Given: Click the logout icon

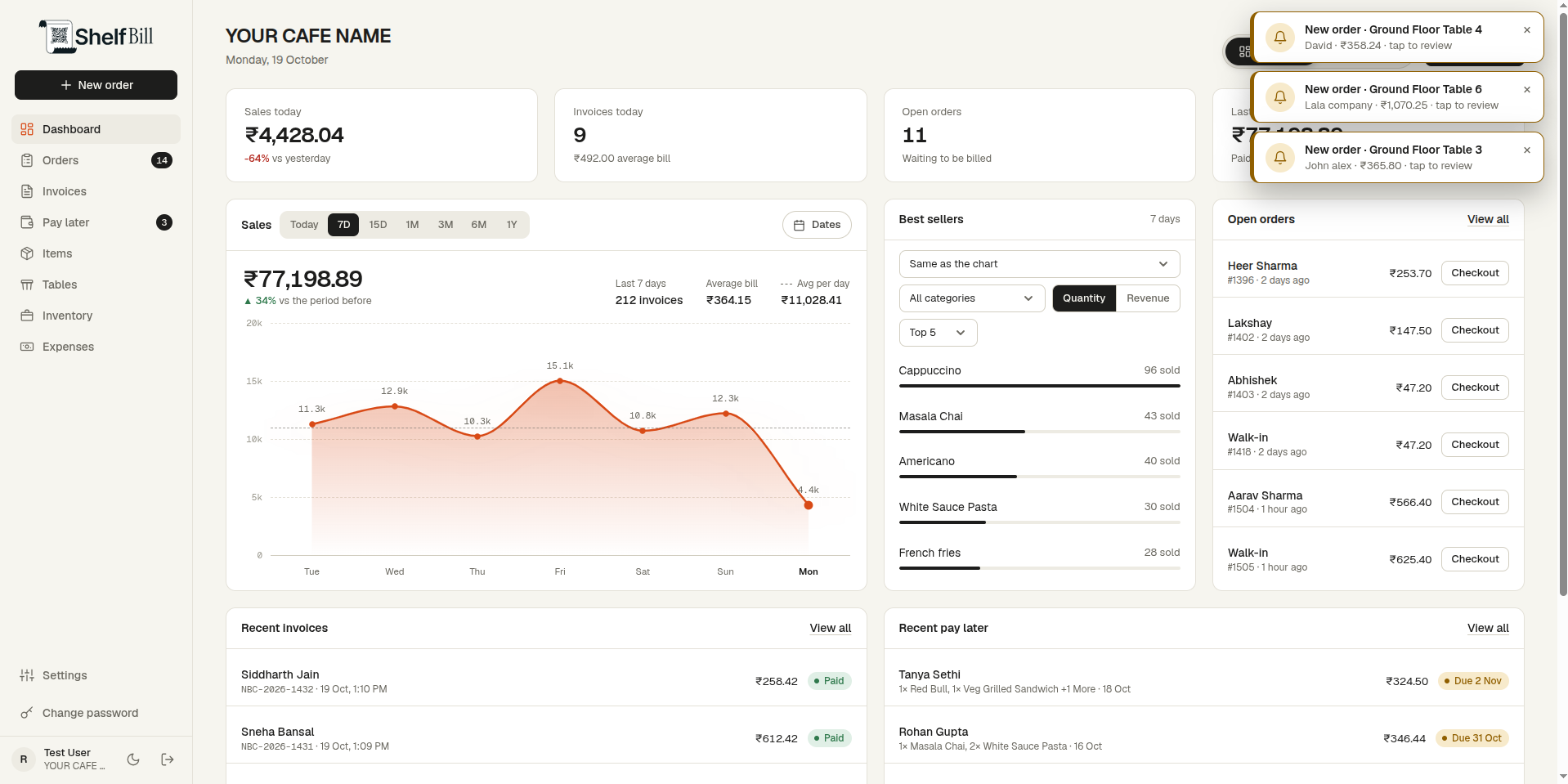Looking at the screenshot, I should [x=168, y=759].
